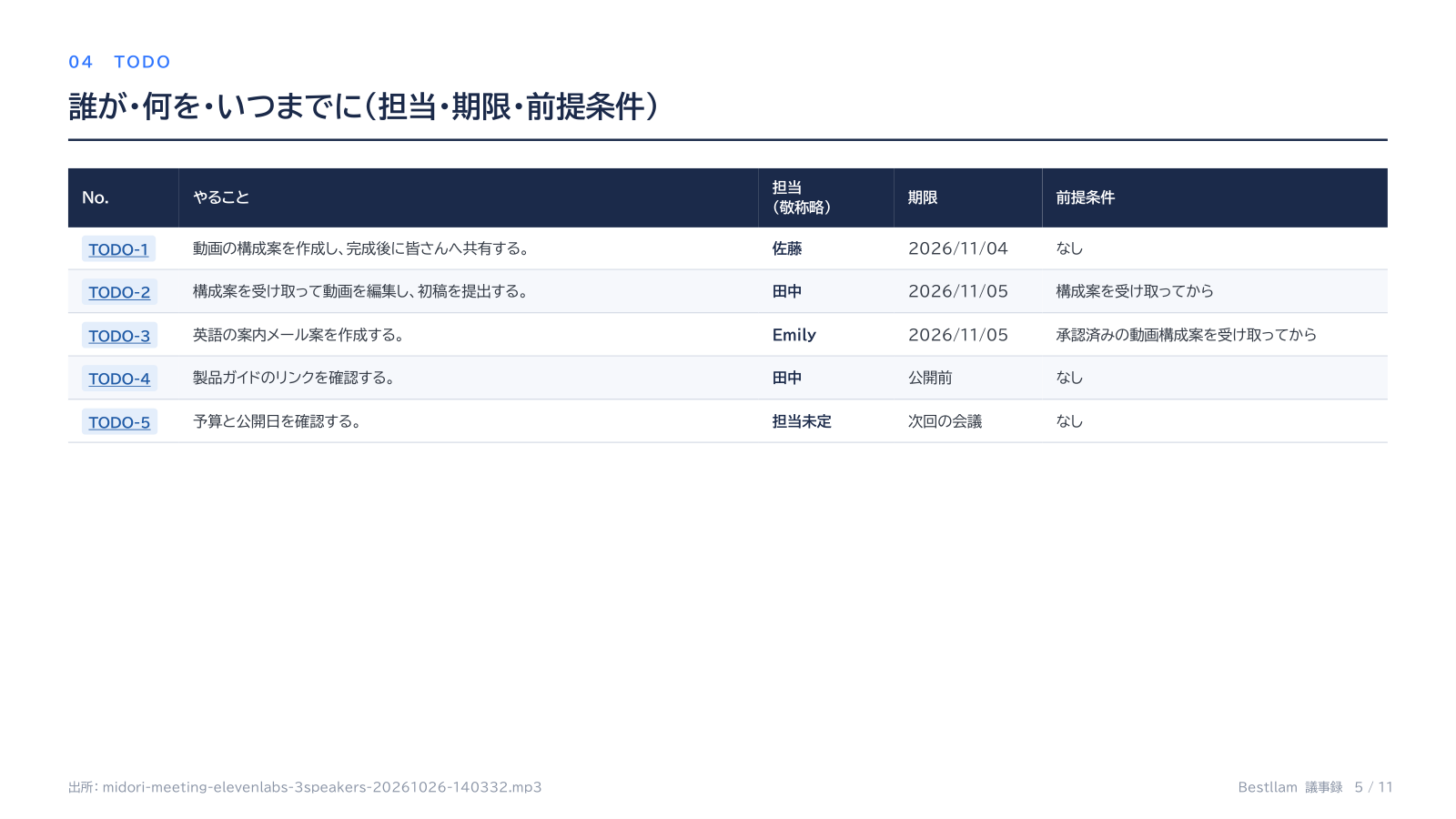The height and width of the screenshot is (819, 1456).
Task: Select task text '製品ガイドのリンクを確認する。'
Action: coord(294,378)
